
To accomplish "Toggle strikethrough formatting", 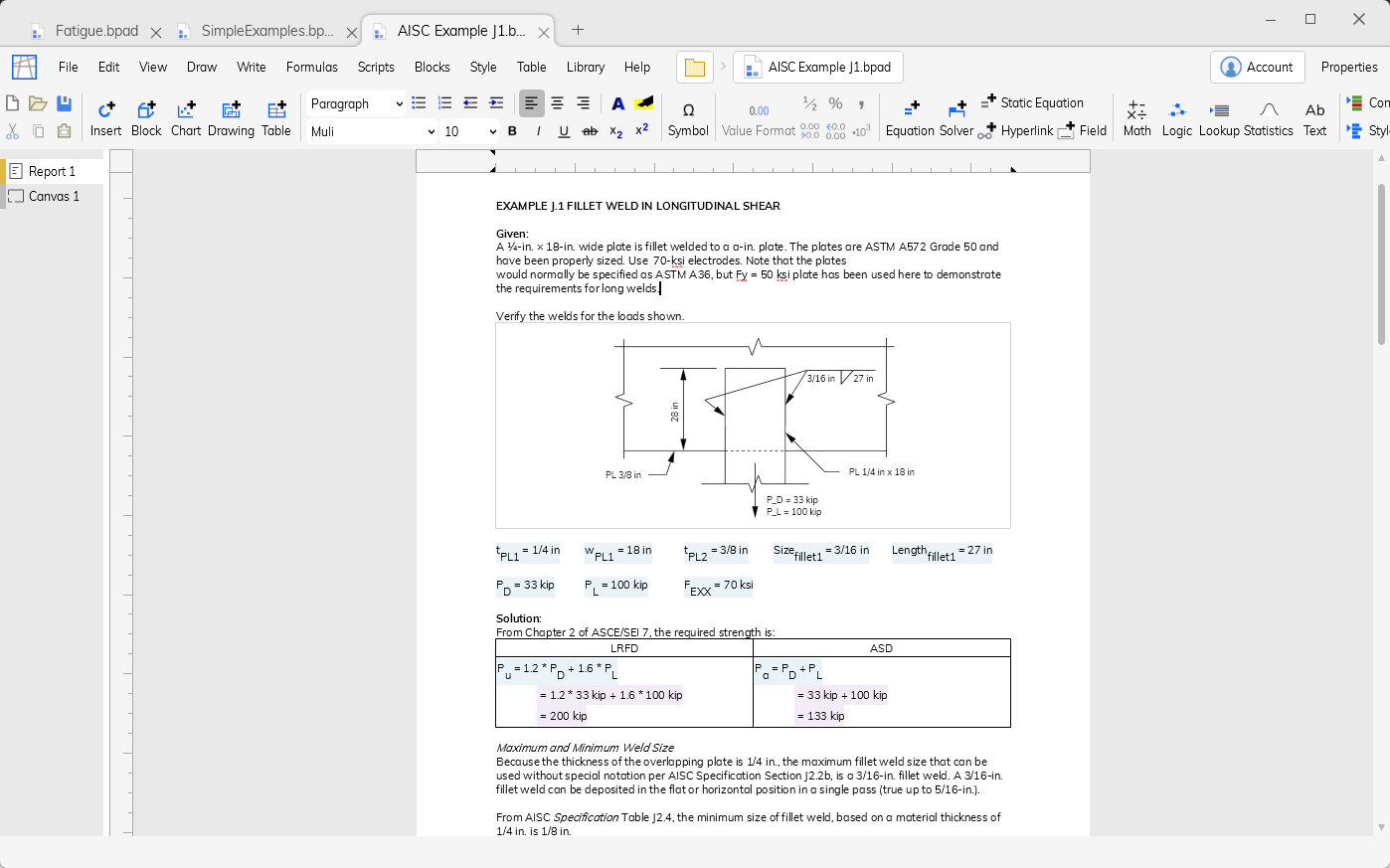I will click(590, 131).
